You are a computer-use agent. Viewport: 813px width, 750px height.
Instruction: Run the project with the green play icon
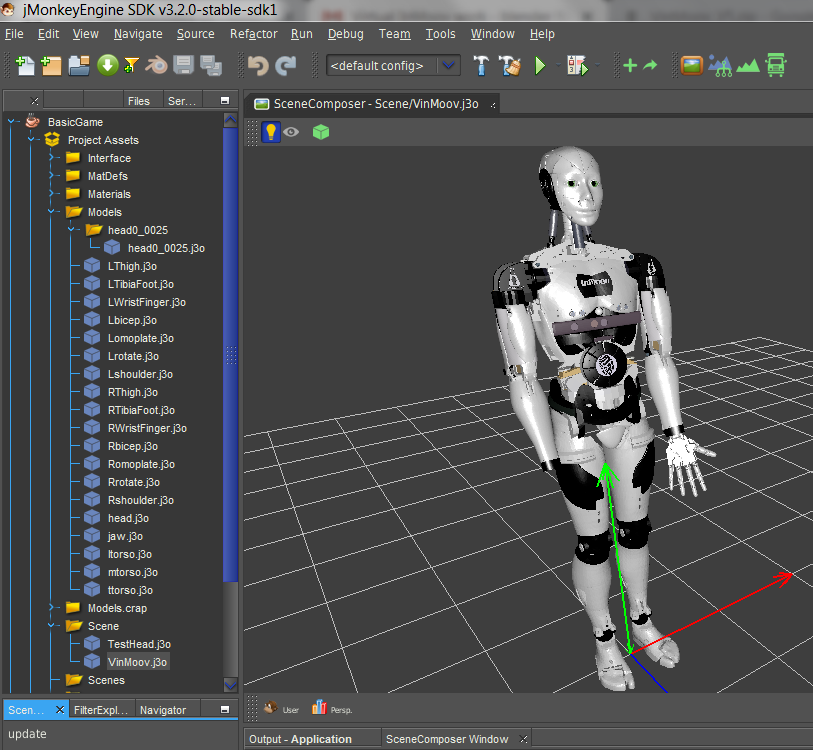[x=540, y=66]
